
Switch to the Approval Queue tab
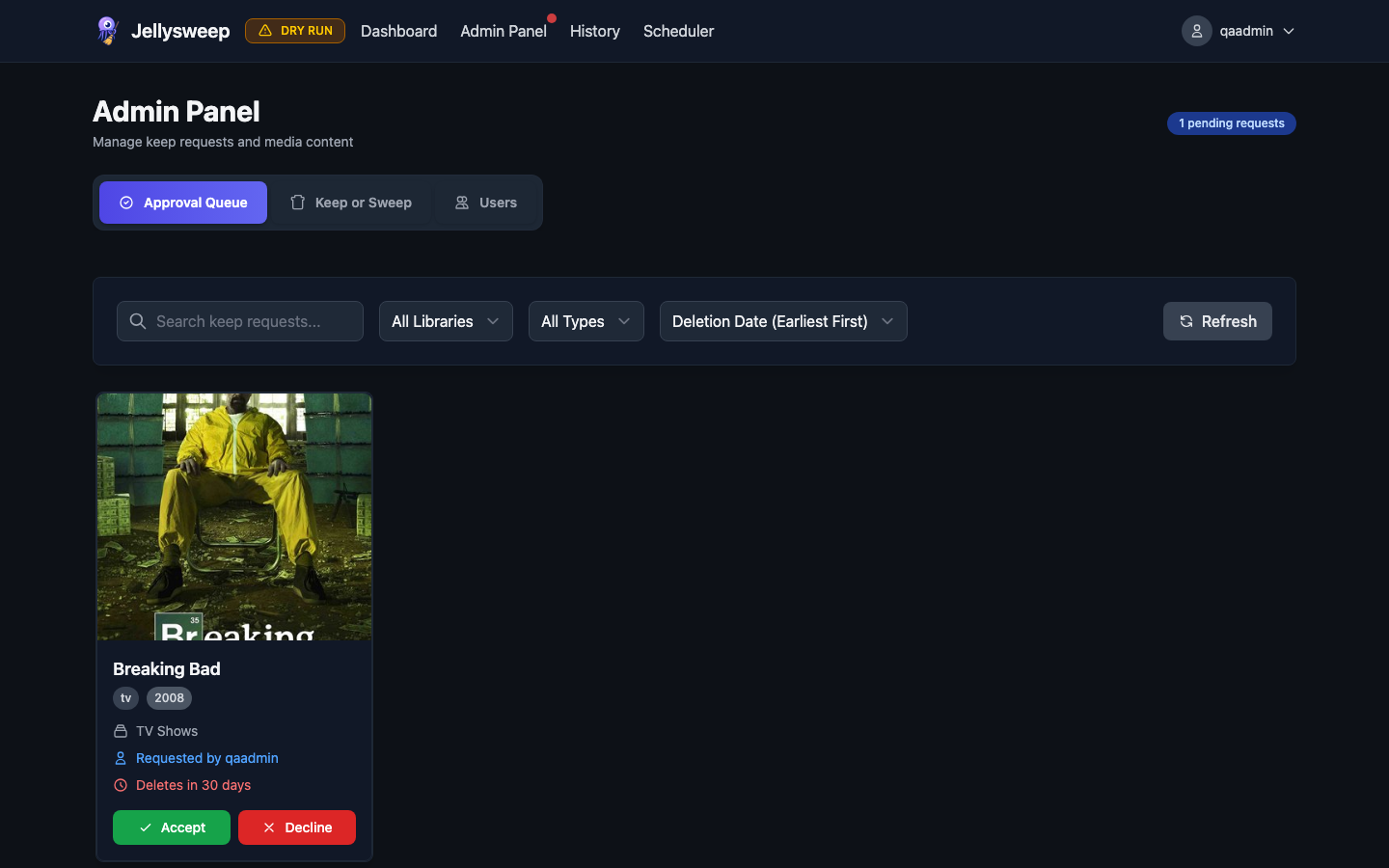click(183, 203)
